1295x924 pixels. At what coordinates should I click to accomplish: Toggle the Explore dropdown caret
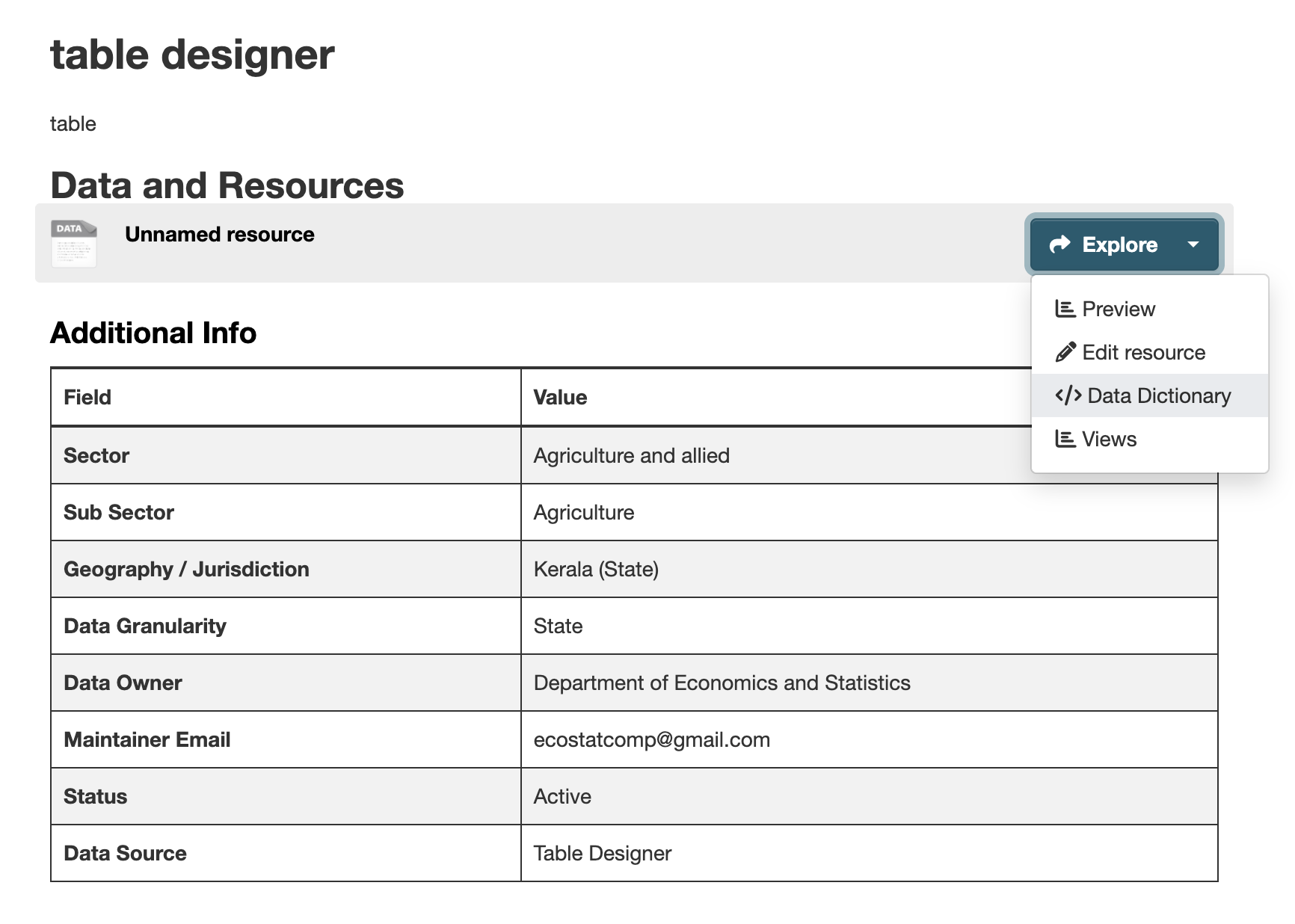pos(1193,244)
